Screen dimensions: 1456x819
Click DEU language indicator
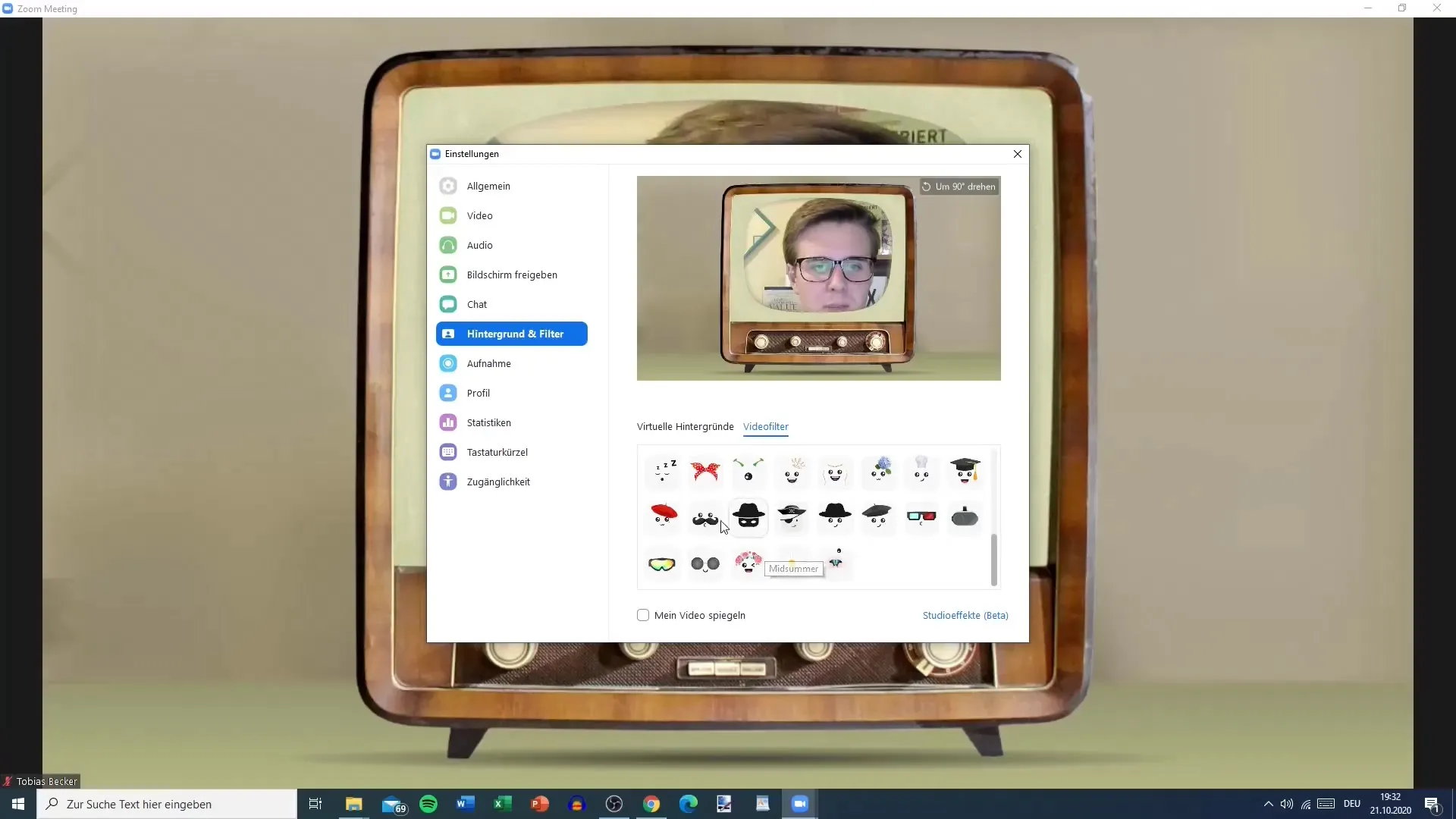point(1352,804)
